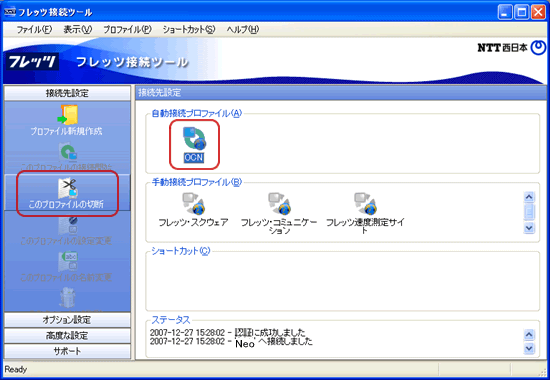
Task: Click the greyed このプロファイルの設定変更 icon
Action: [x=67, y=226]
